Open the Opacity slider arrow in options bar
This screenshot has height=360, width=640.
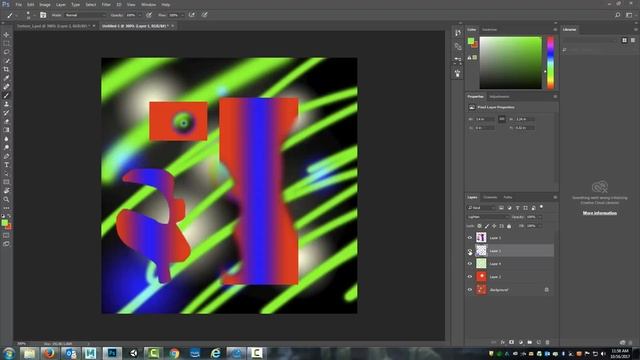click(140, 15)
